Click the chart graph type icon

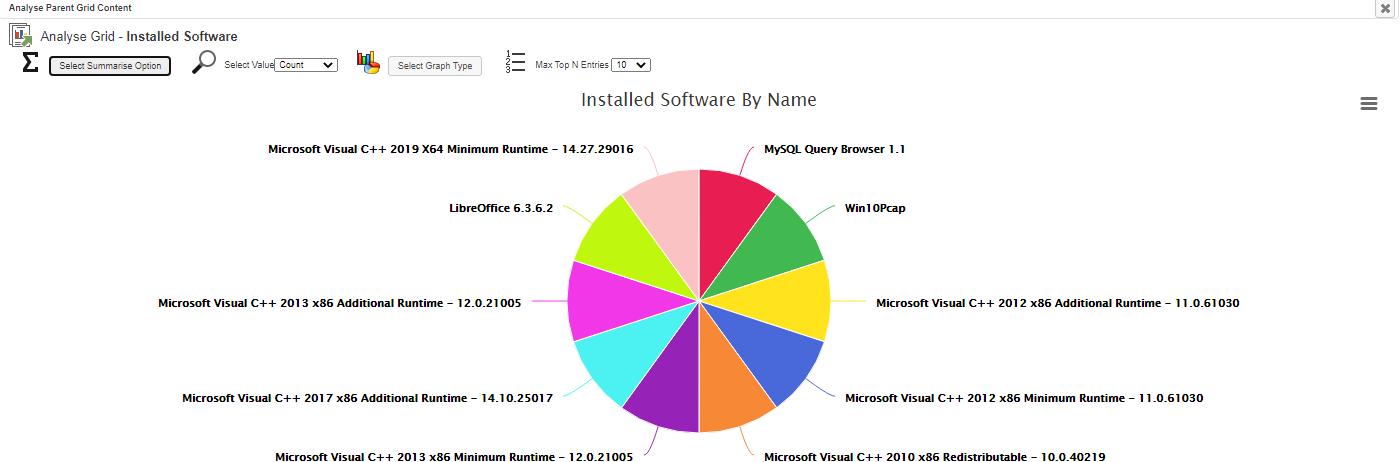click(368, 63)
